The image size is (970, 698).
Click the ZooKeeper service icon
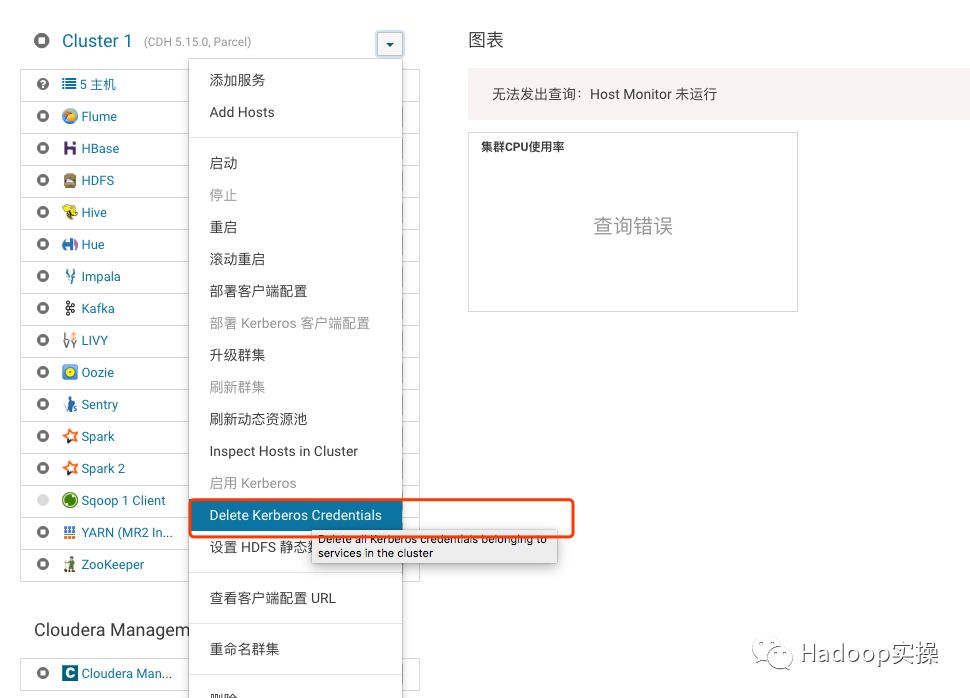[70, 564]
